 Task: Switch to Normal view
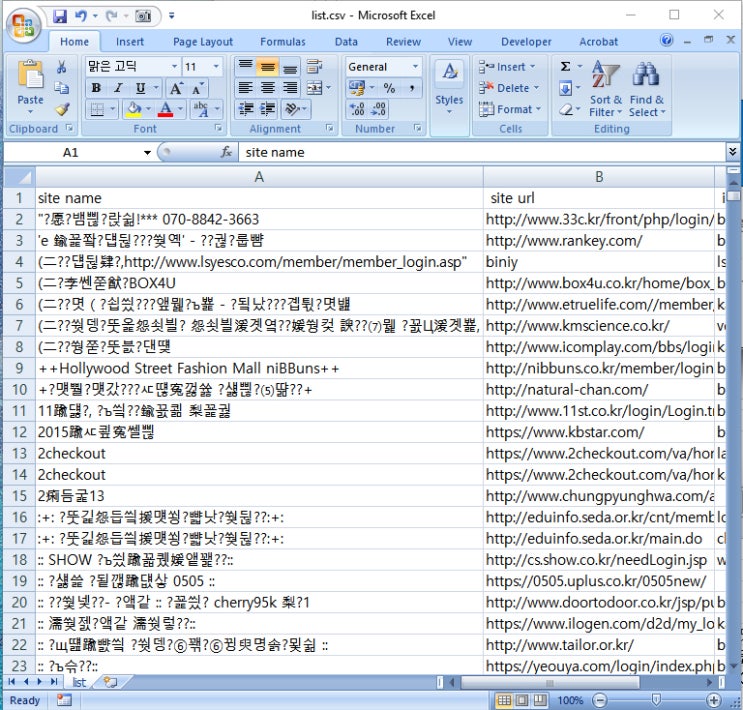coord(504,700)
